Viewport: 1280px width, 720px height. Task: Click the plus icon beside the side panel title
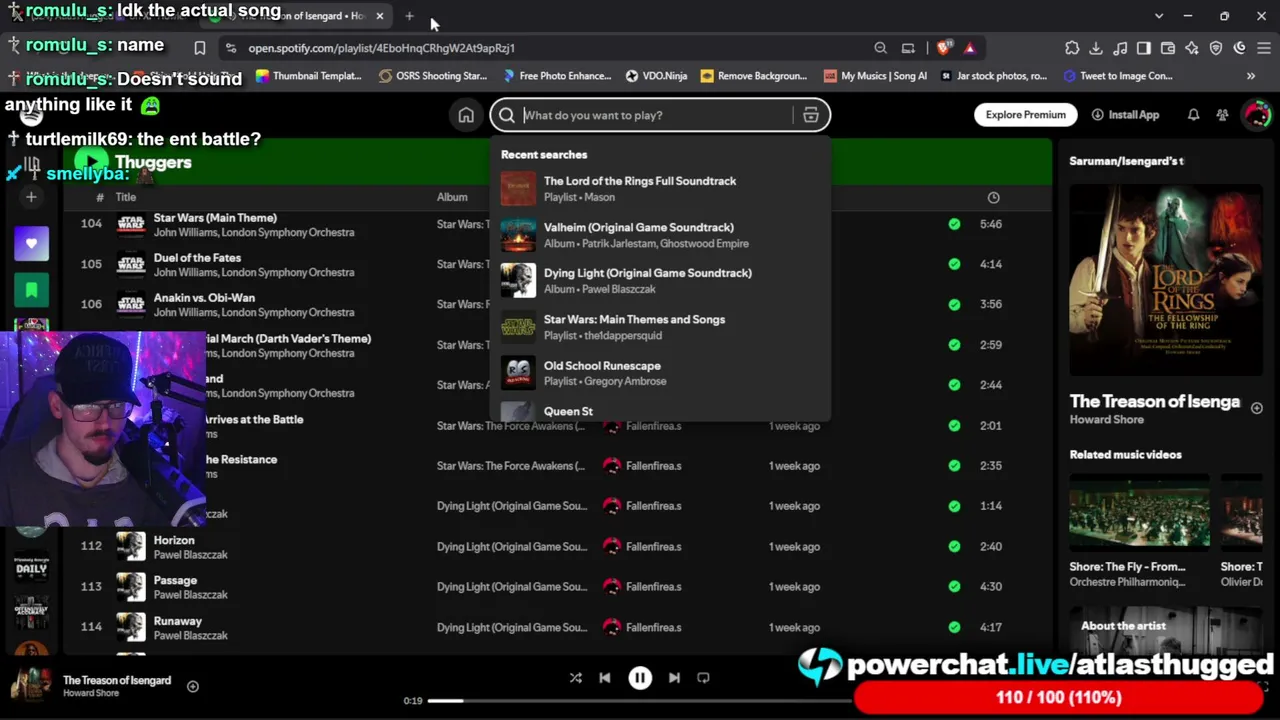1257,408
